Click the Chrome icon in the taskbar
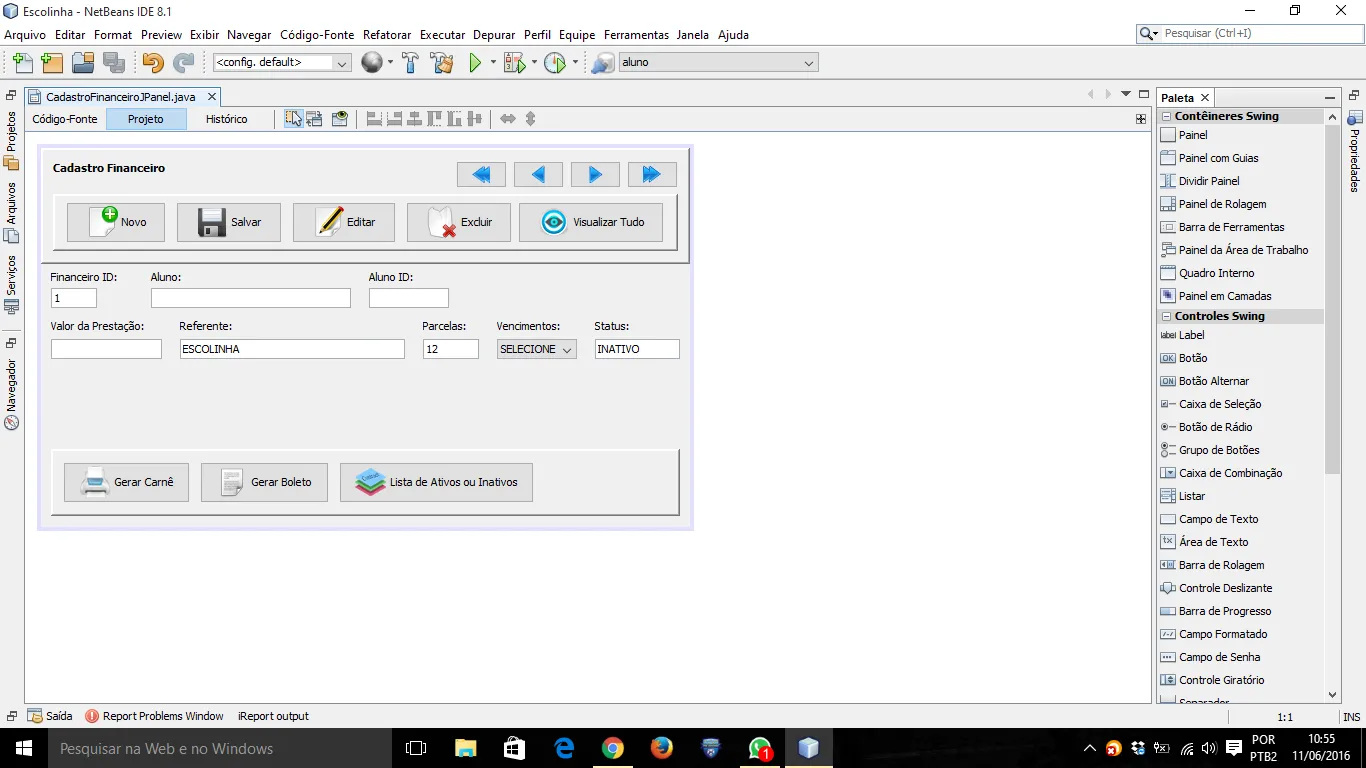Viewport: 1366px width, 768px height. tap(613, 748)
